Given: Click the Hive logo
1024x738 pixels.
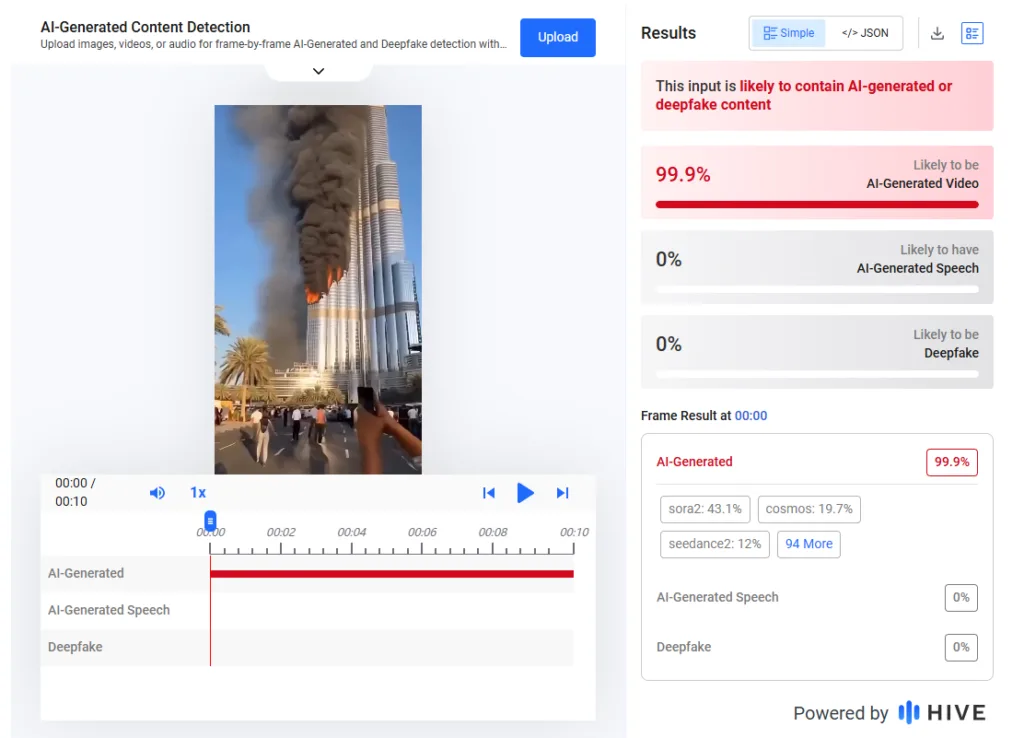Looking at the screenshot, I should pos(942,712).
